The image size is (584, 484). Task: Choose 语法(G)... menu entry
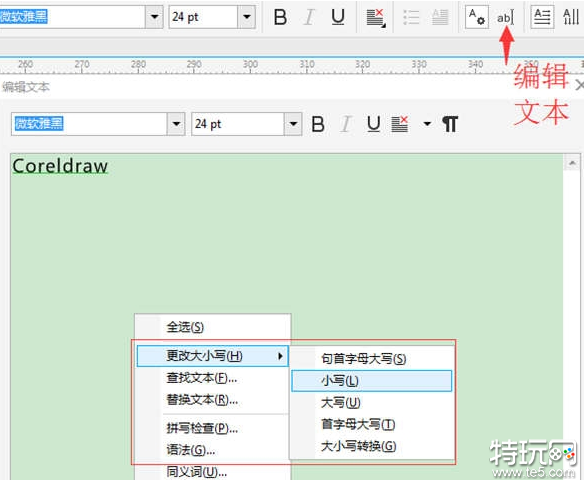point(212,450)
